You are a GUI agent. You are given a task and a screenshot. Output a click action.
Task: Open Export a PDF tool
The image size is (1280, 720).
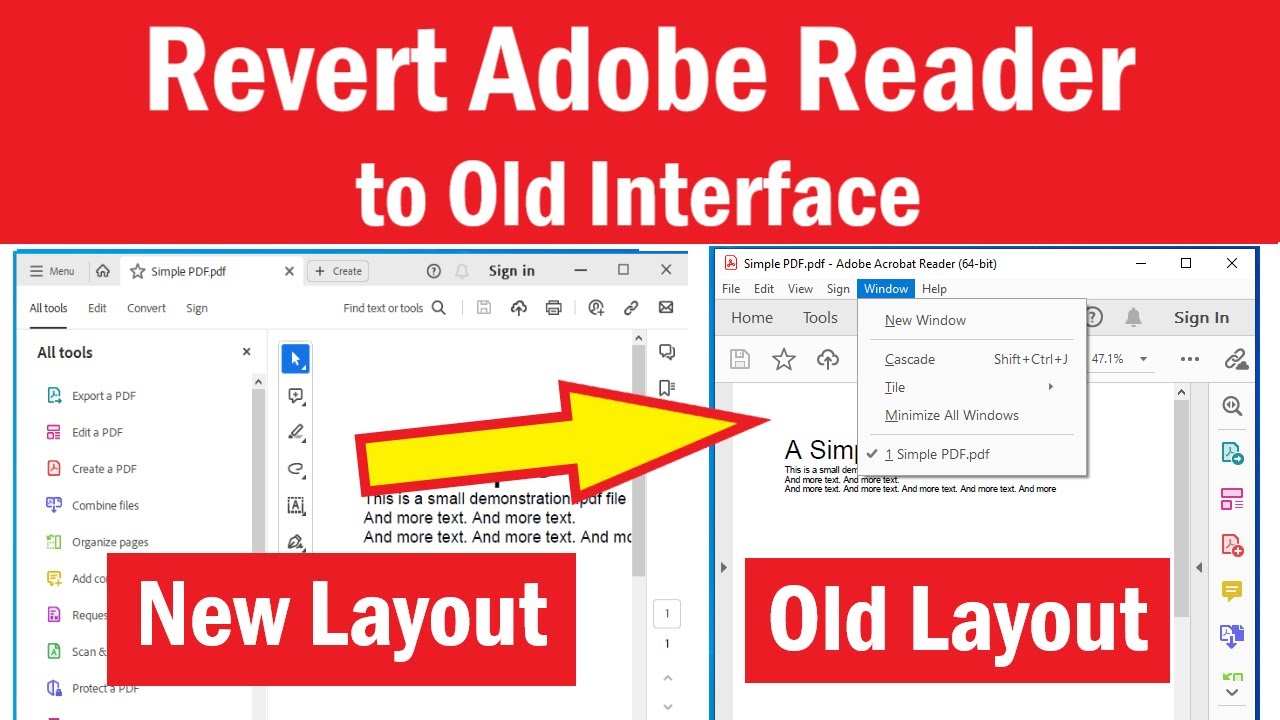(91, 396)
